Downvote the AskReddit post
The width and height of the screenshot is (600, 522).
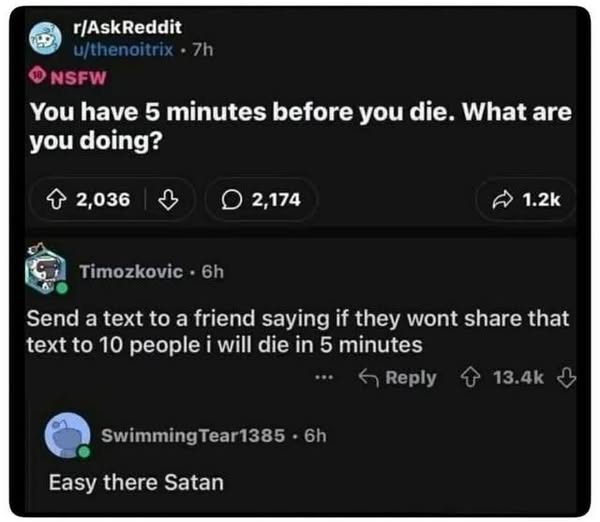click(x=168, y=200)
